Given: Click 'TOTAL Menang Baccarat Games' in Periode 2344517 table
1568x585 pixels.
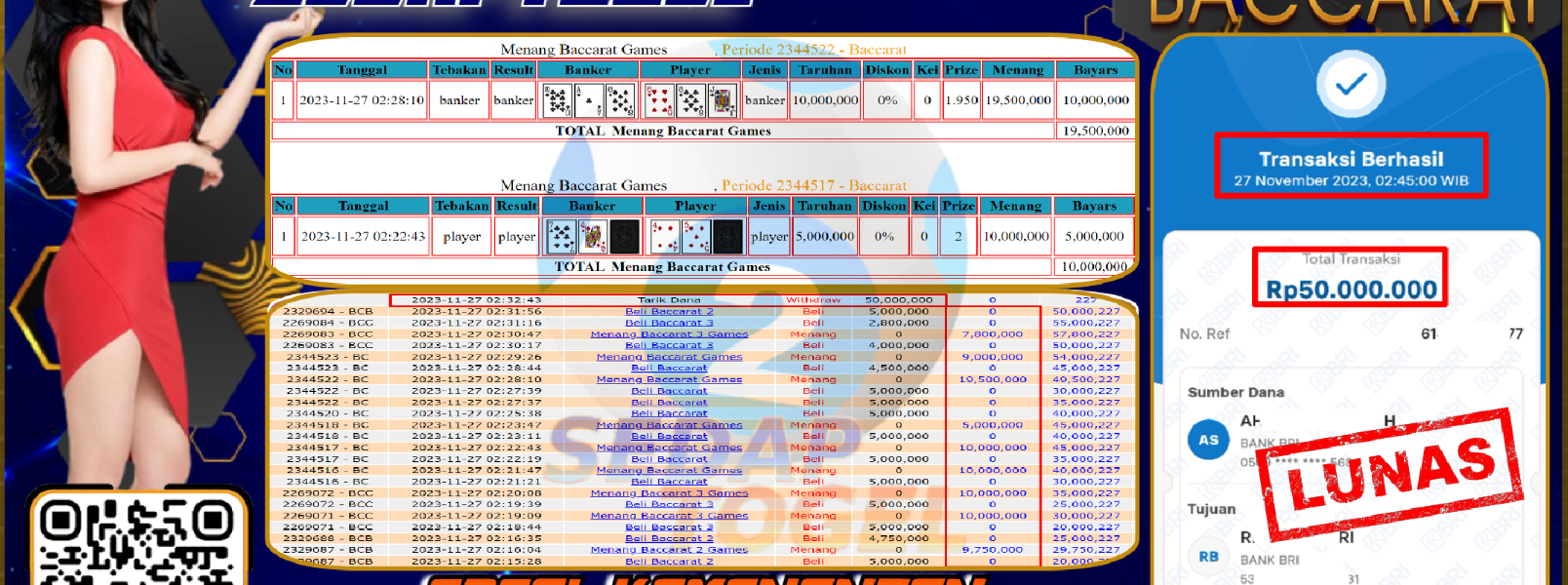Looking at the screenshot, I should point(662,266).
